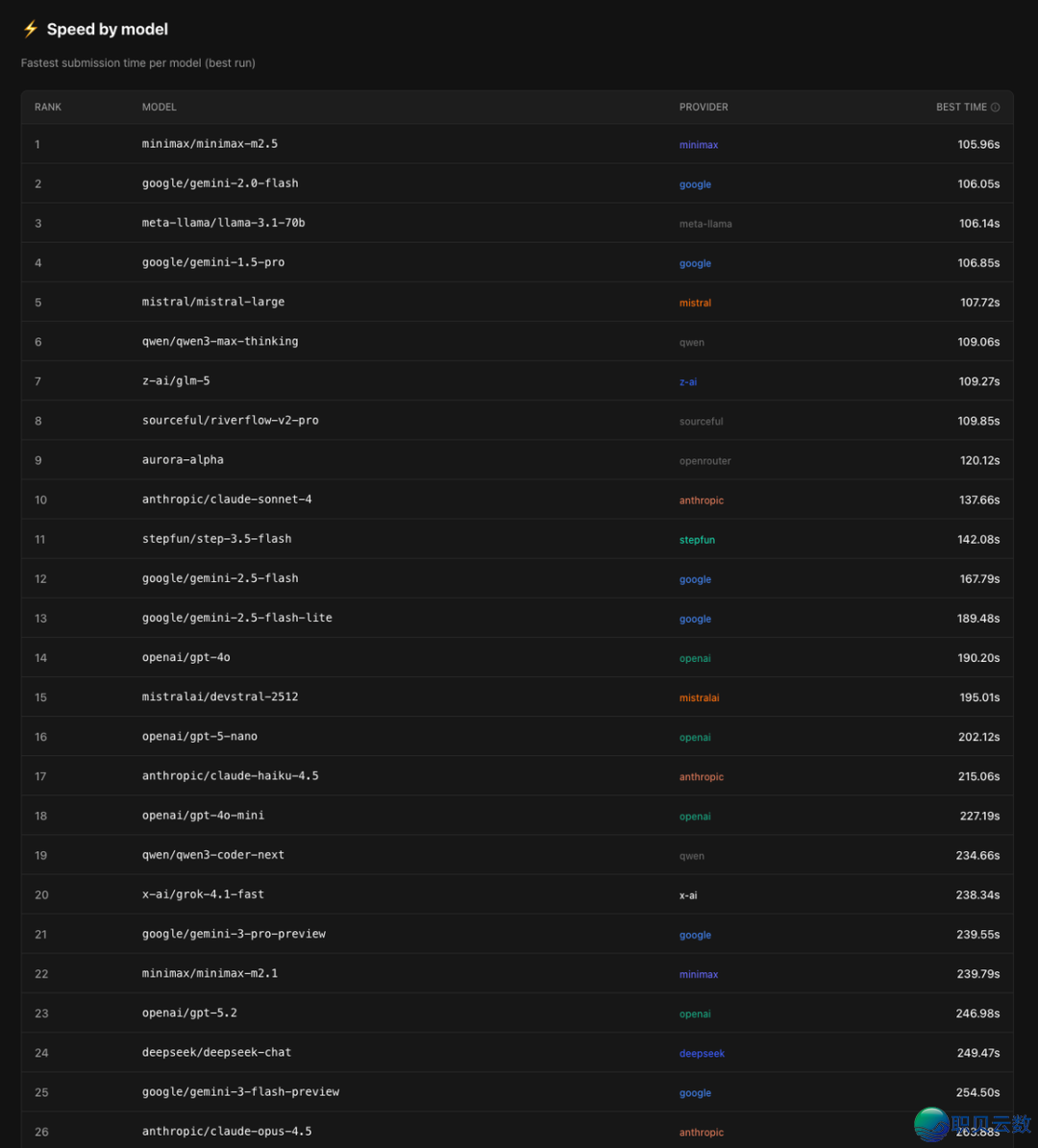Image resolution: width=1038 pixels, height=1148 pixels.
Task: Open the sourceful provider link
Action: click(701, 421)
